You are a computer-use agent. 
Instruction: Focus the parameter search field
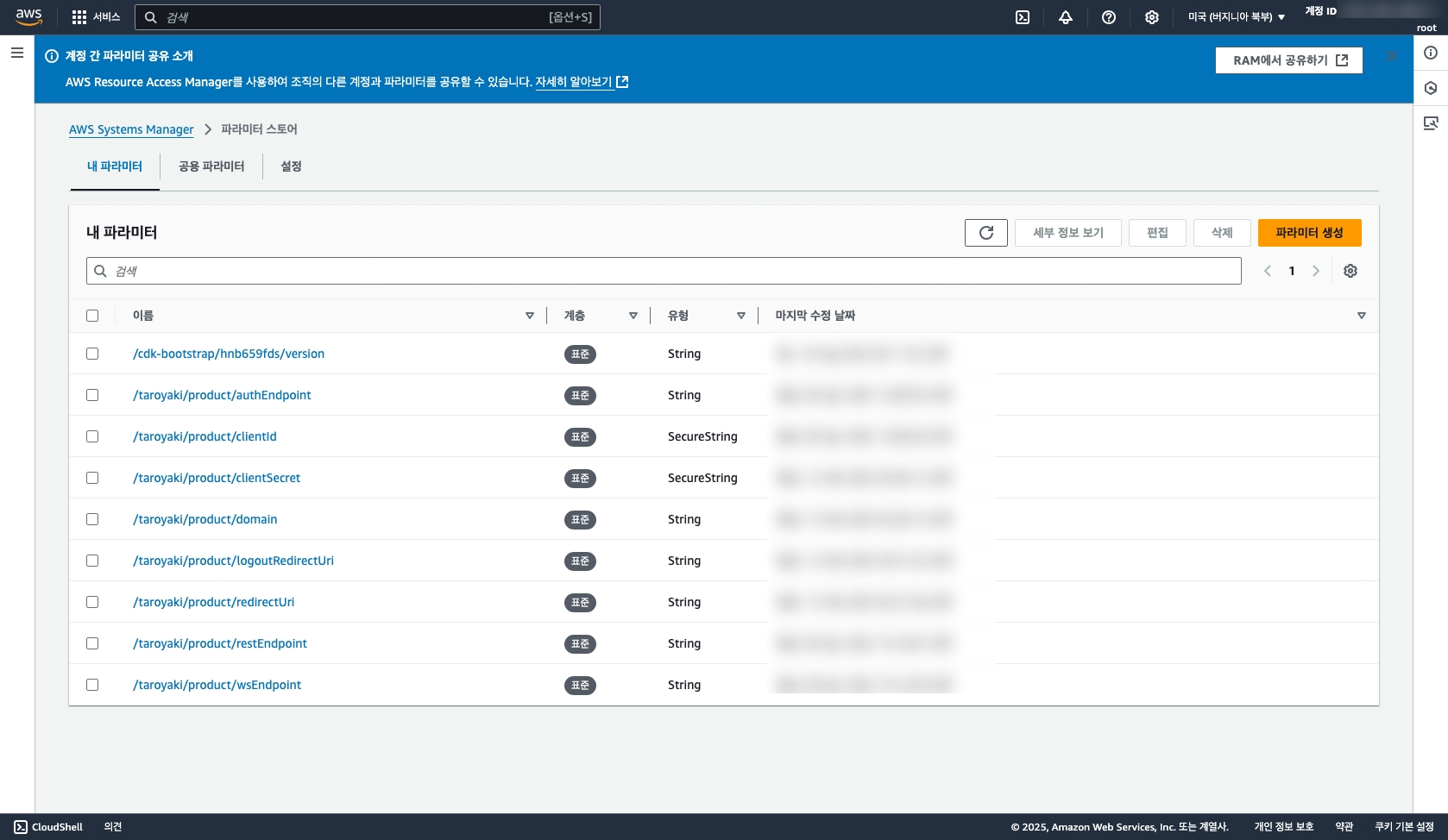pyautogui.click(x=664, y=271)
